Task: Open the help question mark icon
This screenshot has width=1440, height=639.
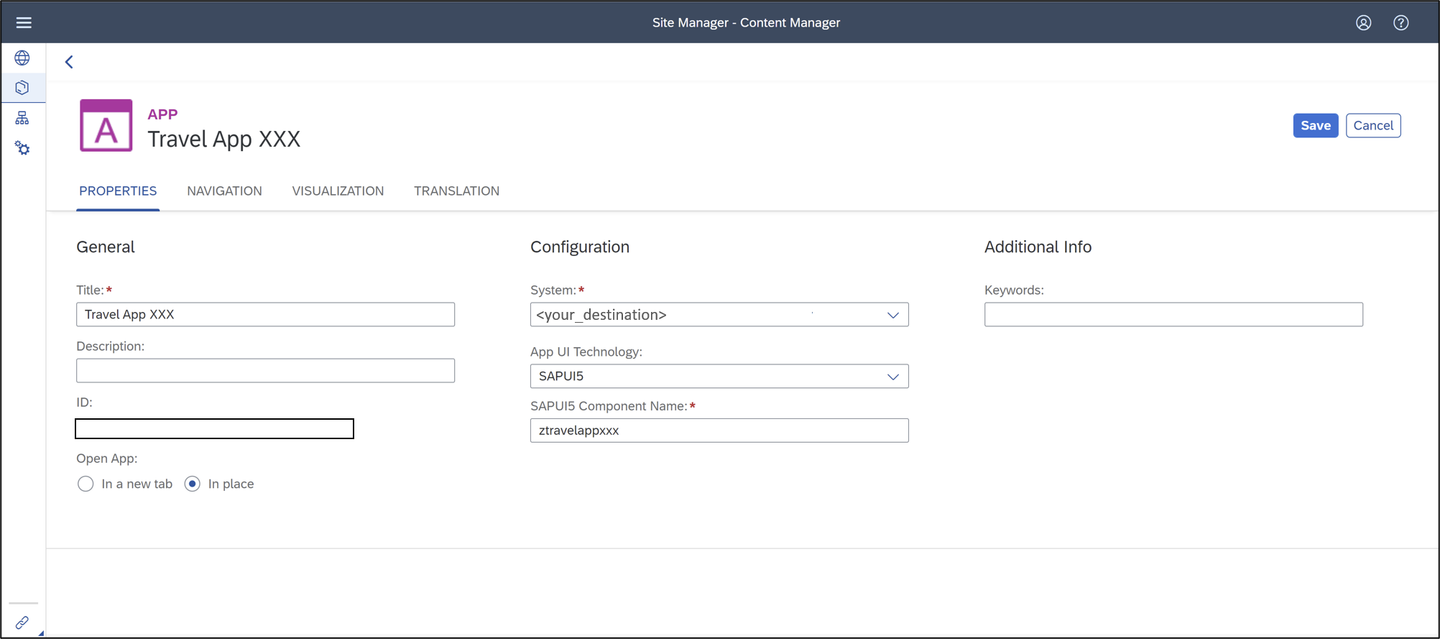Action: click(x=1401, y=22)
